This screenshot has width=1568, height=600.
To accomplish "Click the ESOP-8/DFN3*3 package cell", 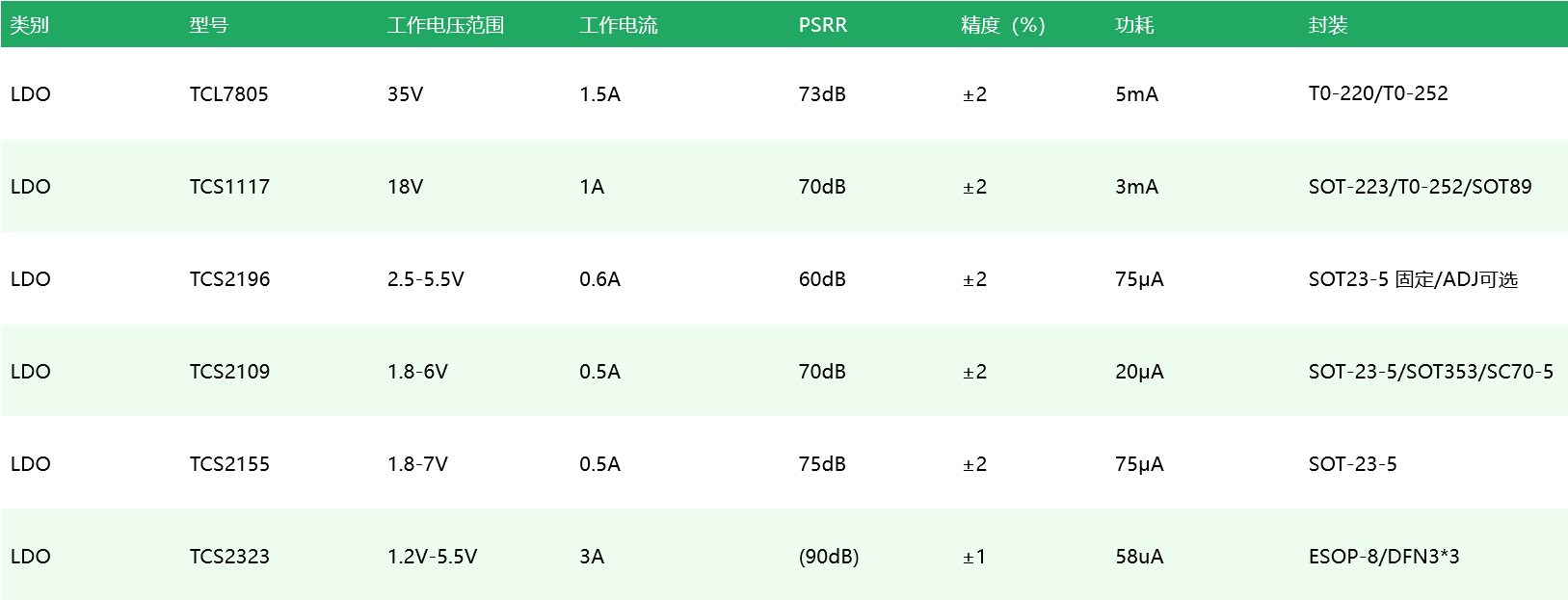I will (x=1384, y=557).
